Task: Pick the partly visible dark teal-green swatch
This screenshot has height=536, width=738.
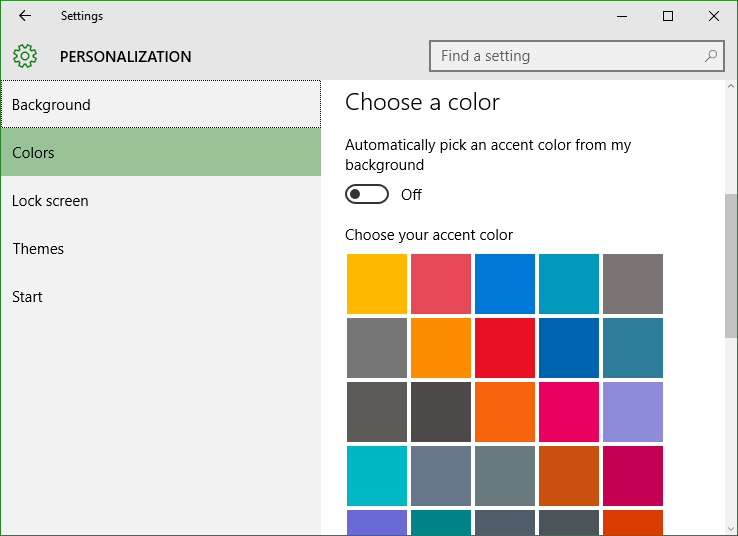Action: tap(441, 522)
